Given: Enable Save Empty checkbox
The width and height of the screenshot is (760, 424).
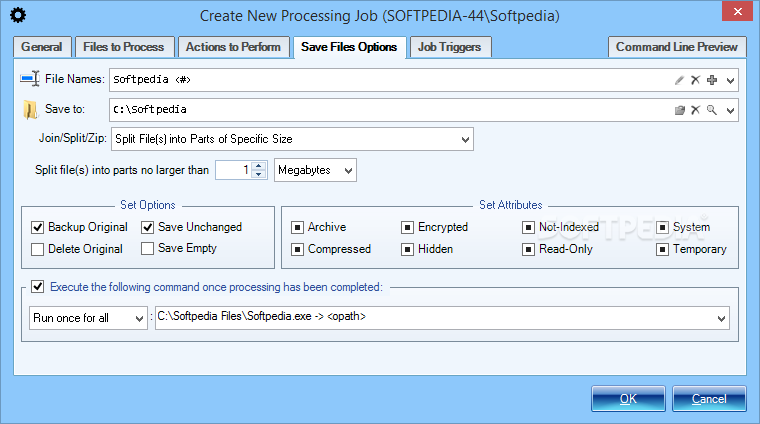Looking at the screenshot, I should coord(147,248).
